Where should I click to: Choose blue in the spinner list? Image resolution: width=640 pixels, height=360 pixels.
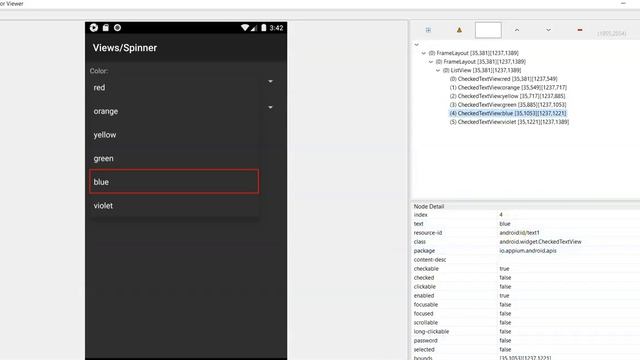[x=174, y=182]
